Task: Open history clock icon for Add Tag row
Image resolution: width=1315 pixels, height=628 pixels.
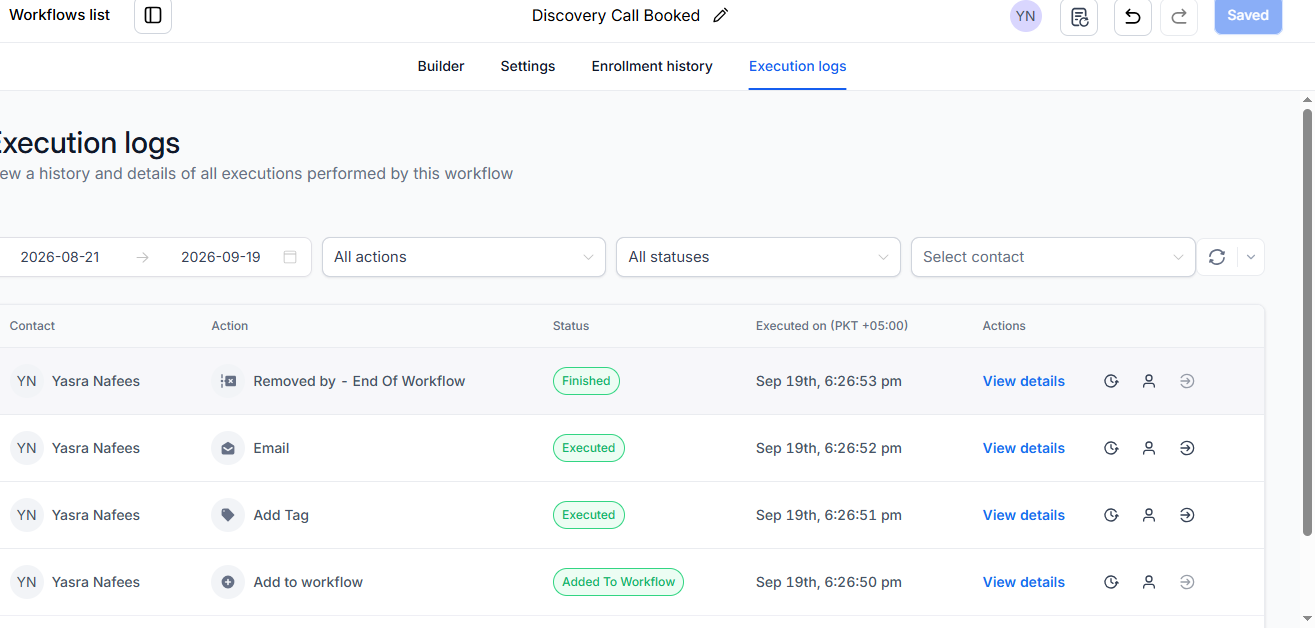Action: 1111,515
